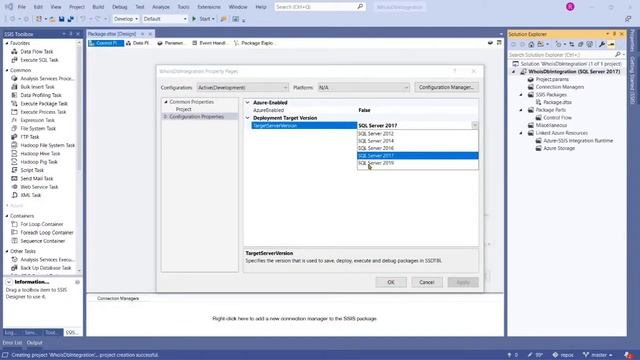Select SQL Server 2019 in dropdown list

(x=418, y=163)
